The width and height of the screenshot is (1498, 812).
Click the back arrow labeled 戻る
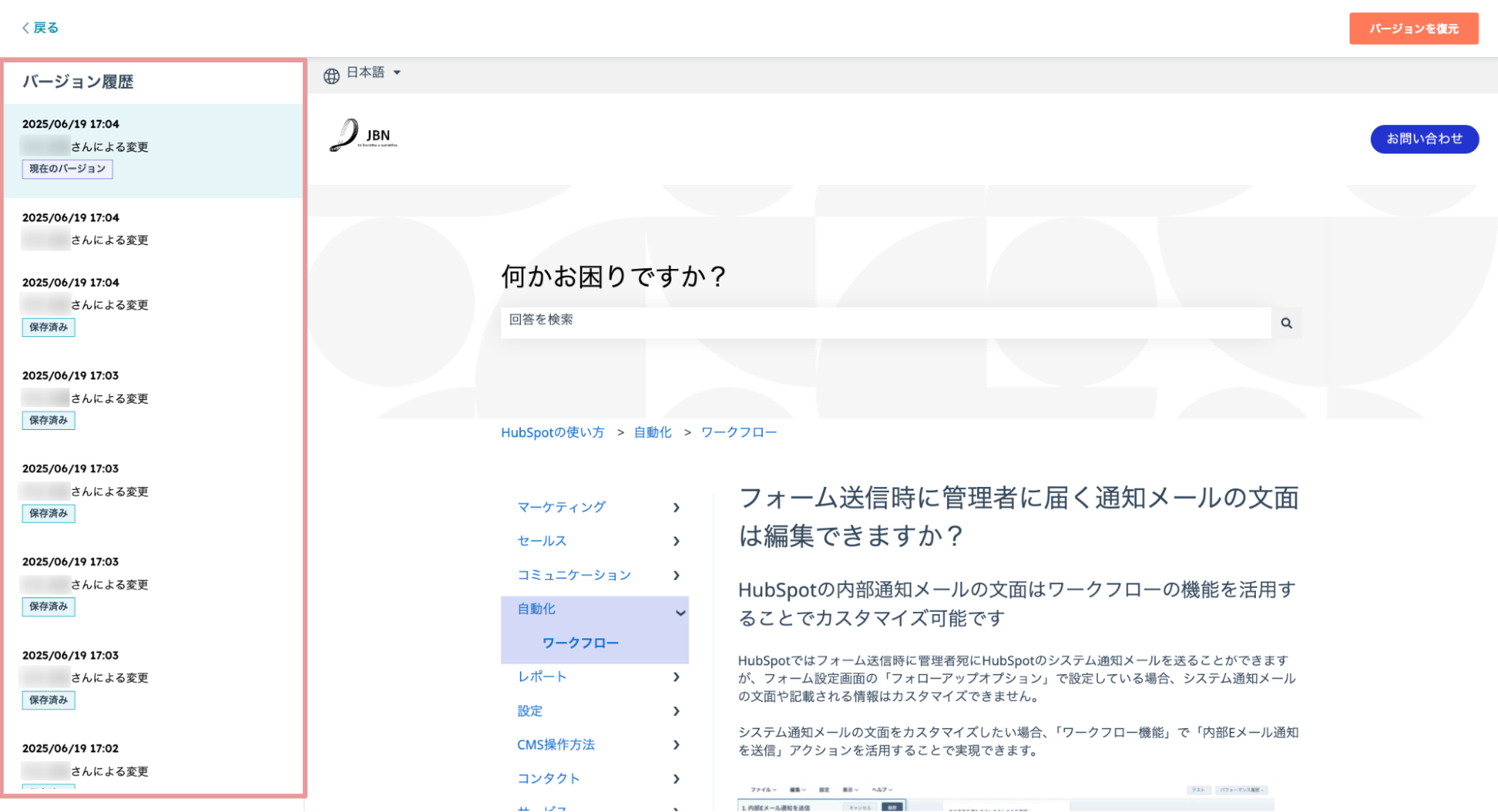tap(40, 28)
